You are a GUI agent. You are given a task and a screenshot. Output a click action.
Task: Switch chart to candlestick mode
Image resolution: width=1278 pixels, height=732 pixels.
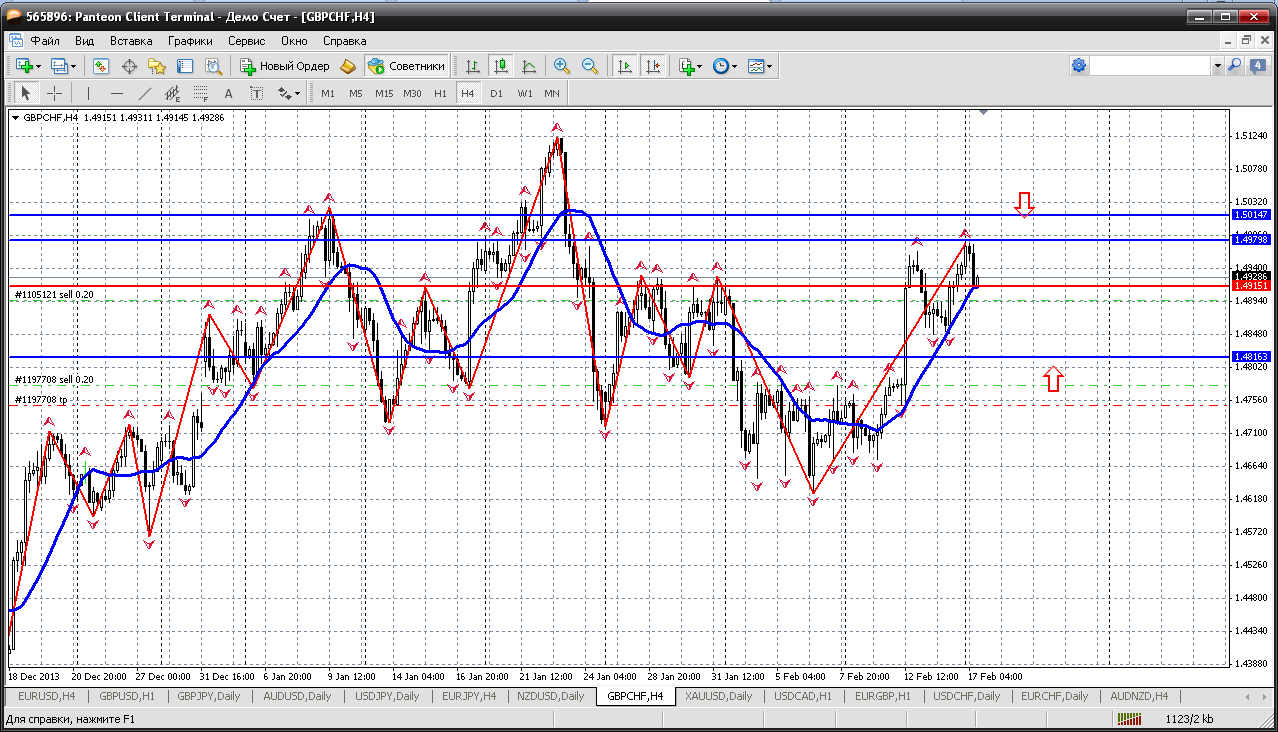tap(501, 66)
